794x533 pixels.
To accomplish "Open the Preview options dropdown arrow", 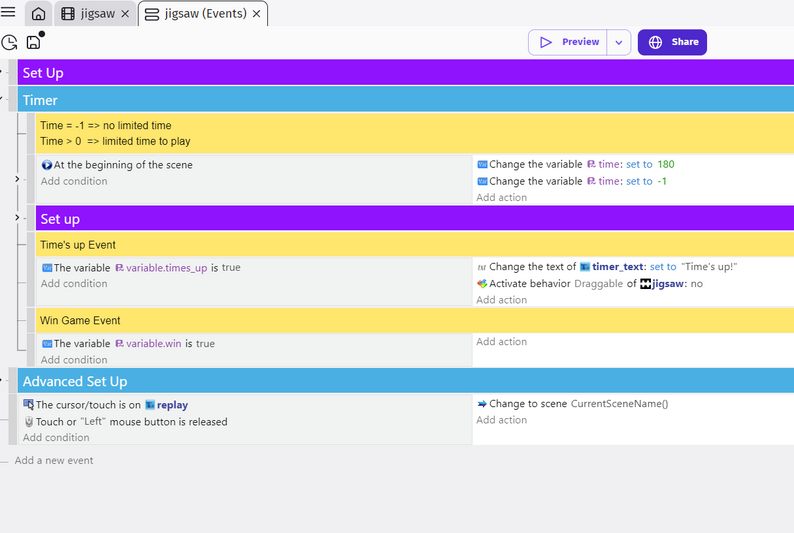I will 619,43.
